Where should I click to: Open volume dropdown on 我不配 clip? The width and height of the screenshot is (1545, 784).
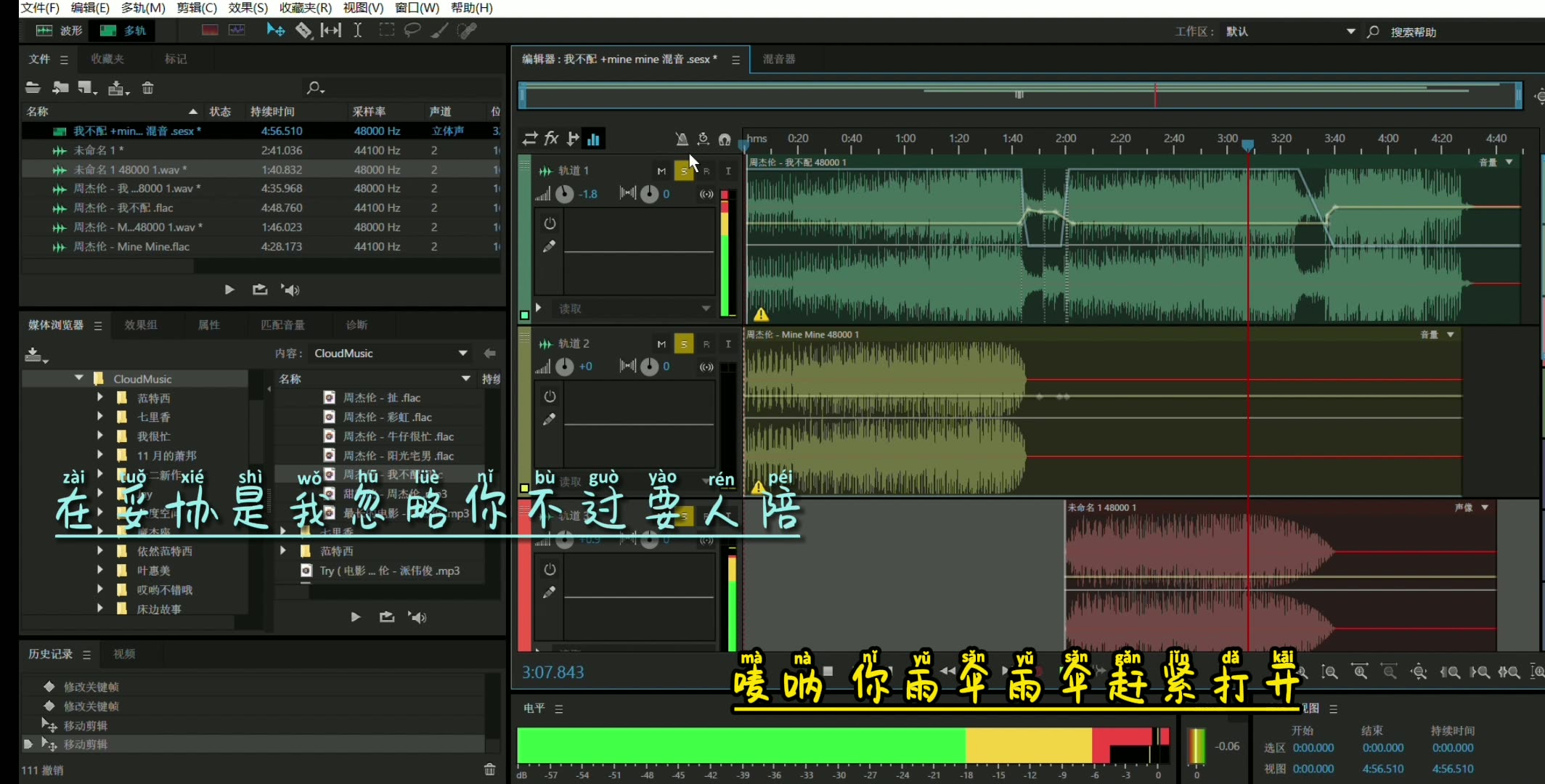[1509, 162]
